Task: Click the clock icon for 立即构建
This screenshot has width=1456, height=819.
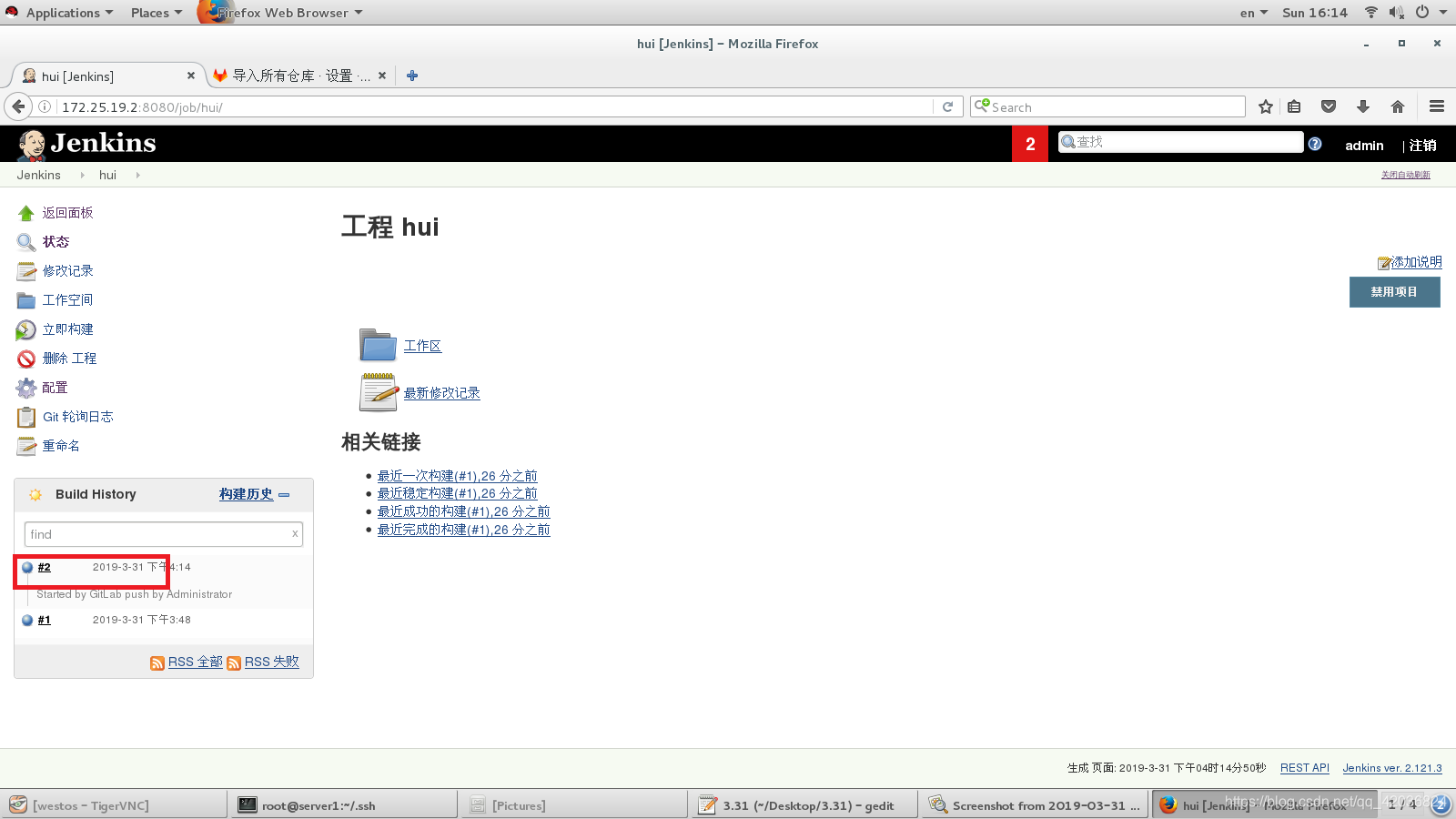Action: coord(25,329)
